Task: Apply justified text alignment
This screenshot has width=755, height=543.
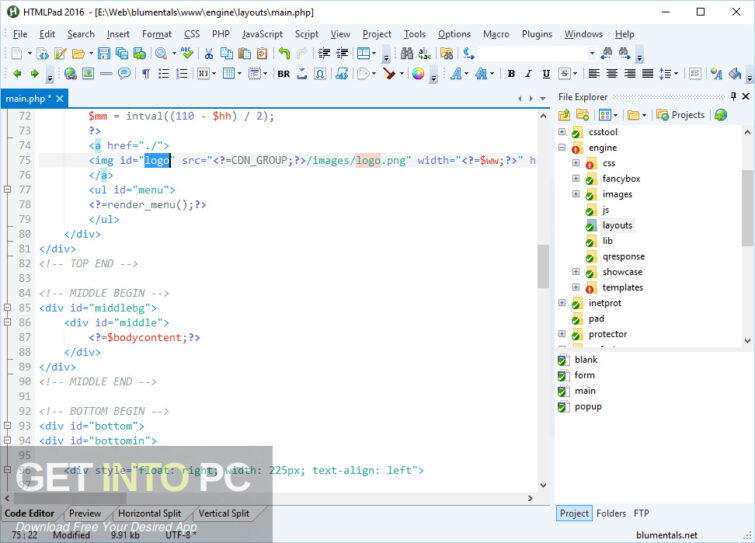Action: (648, 74)
